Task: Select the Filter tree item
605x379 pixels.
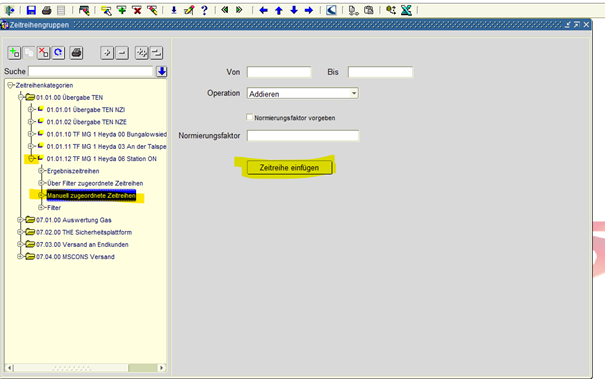Action: (x=54, y=208)
